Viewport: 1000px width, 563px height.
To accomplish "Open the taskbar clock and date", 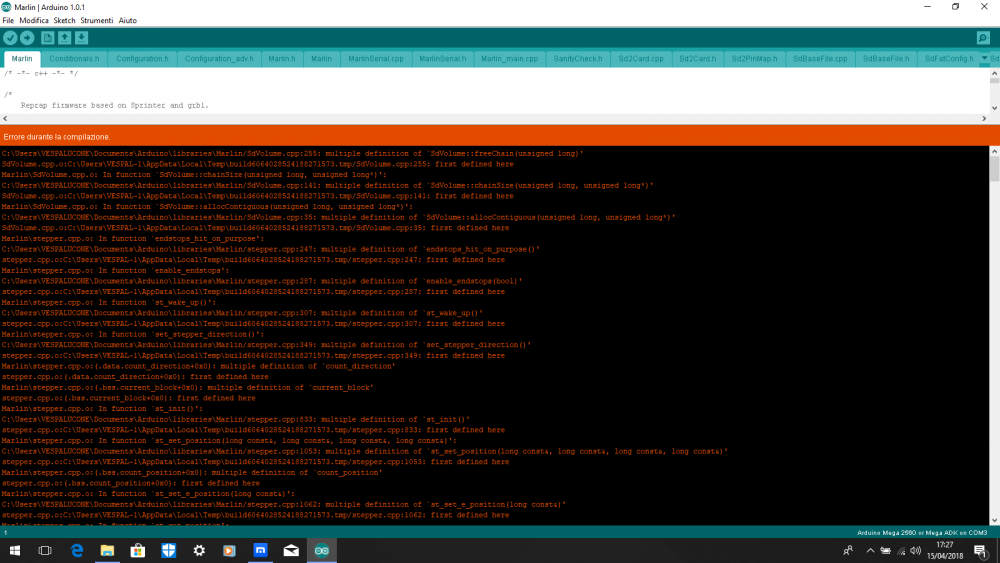I will (948, 550).
